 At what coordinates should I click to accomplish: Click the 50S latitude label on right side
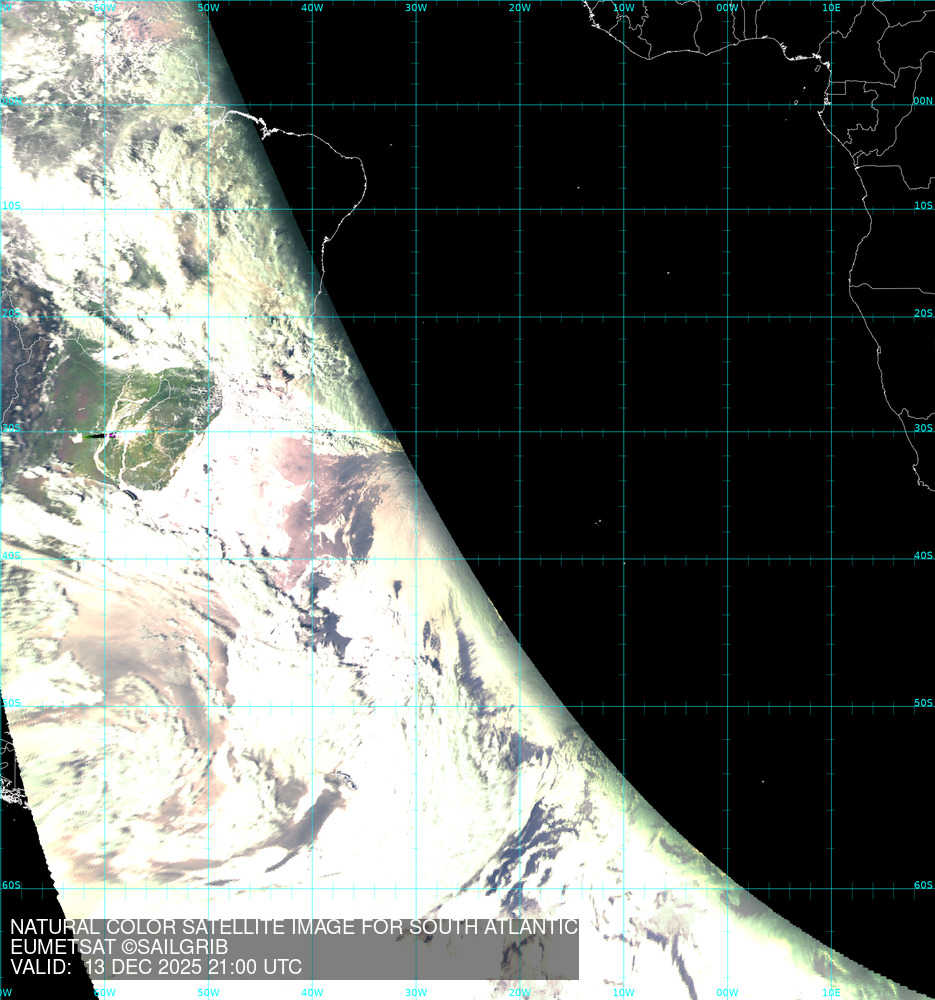[922, 703]
